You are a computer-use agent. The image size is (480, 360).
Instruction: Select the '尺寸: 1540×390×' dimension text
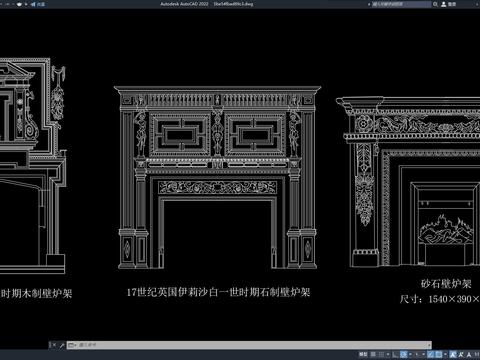point(440,299)
